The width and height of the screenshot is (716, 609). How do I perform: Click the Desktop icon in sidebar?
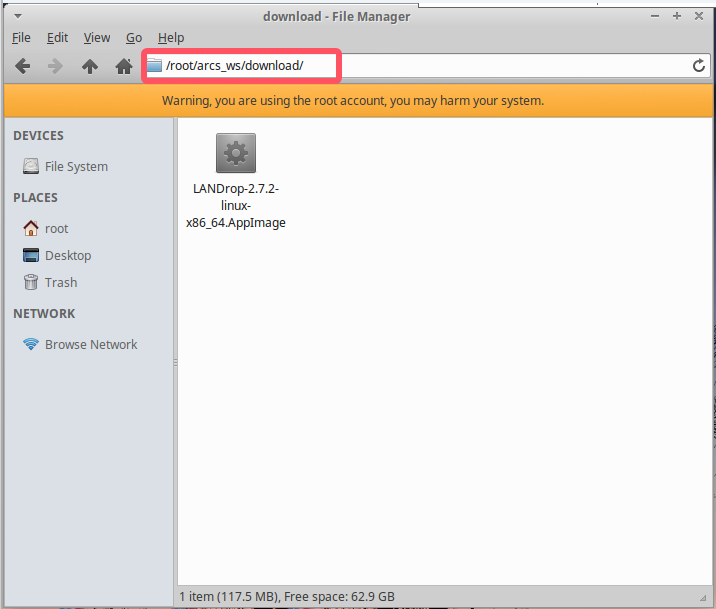(31, 255)
